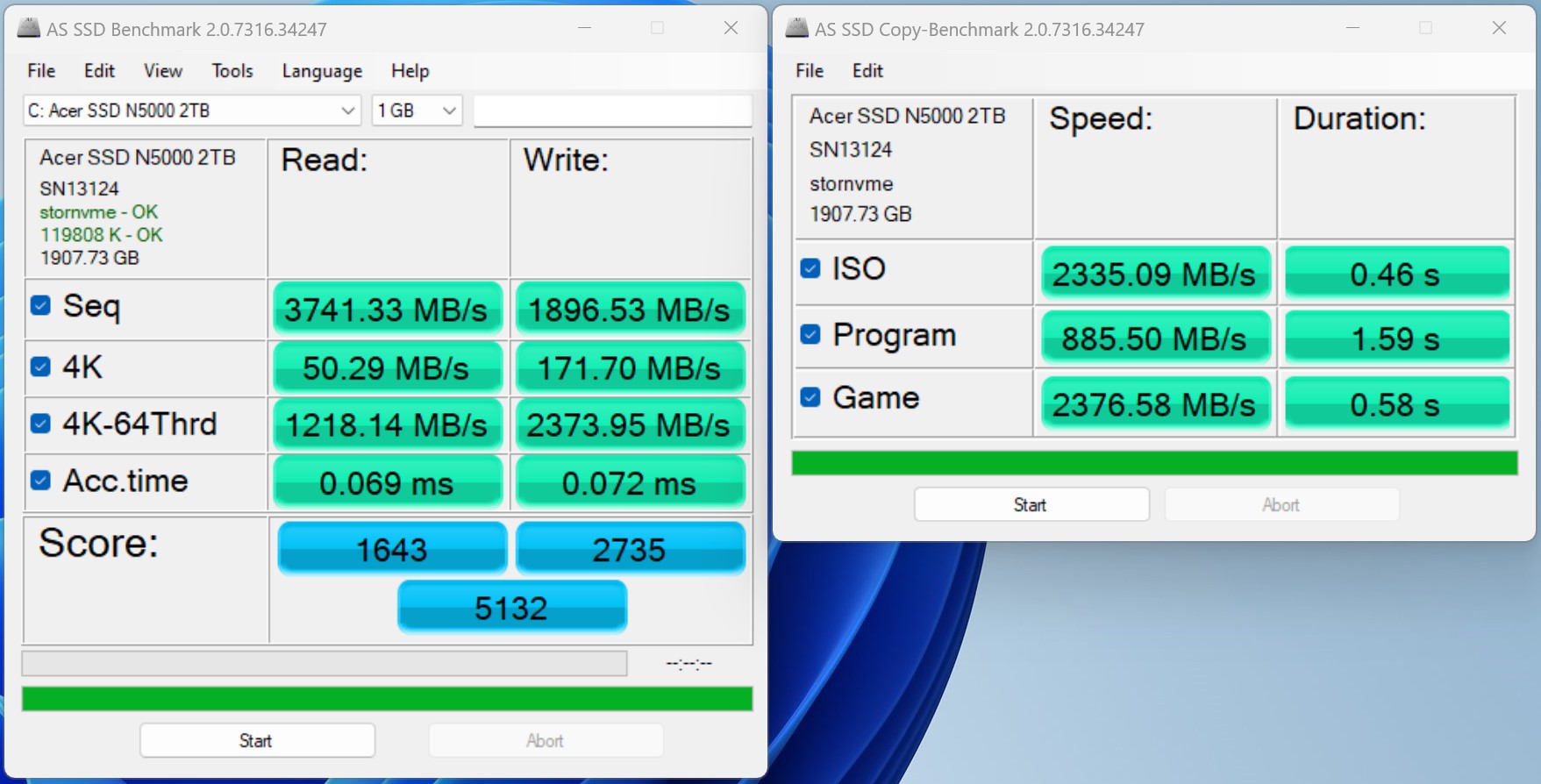Click the green 'stornvme - OK' driver status
Viewport: 1541px width, 784px height.
98,212
